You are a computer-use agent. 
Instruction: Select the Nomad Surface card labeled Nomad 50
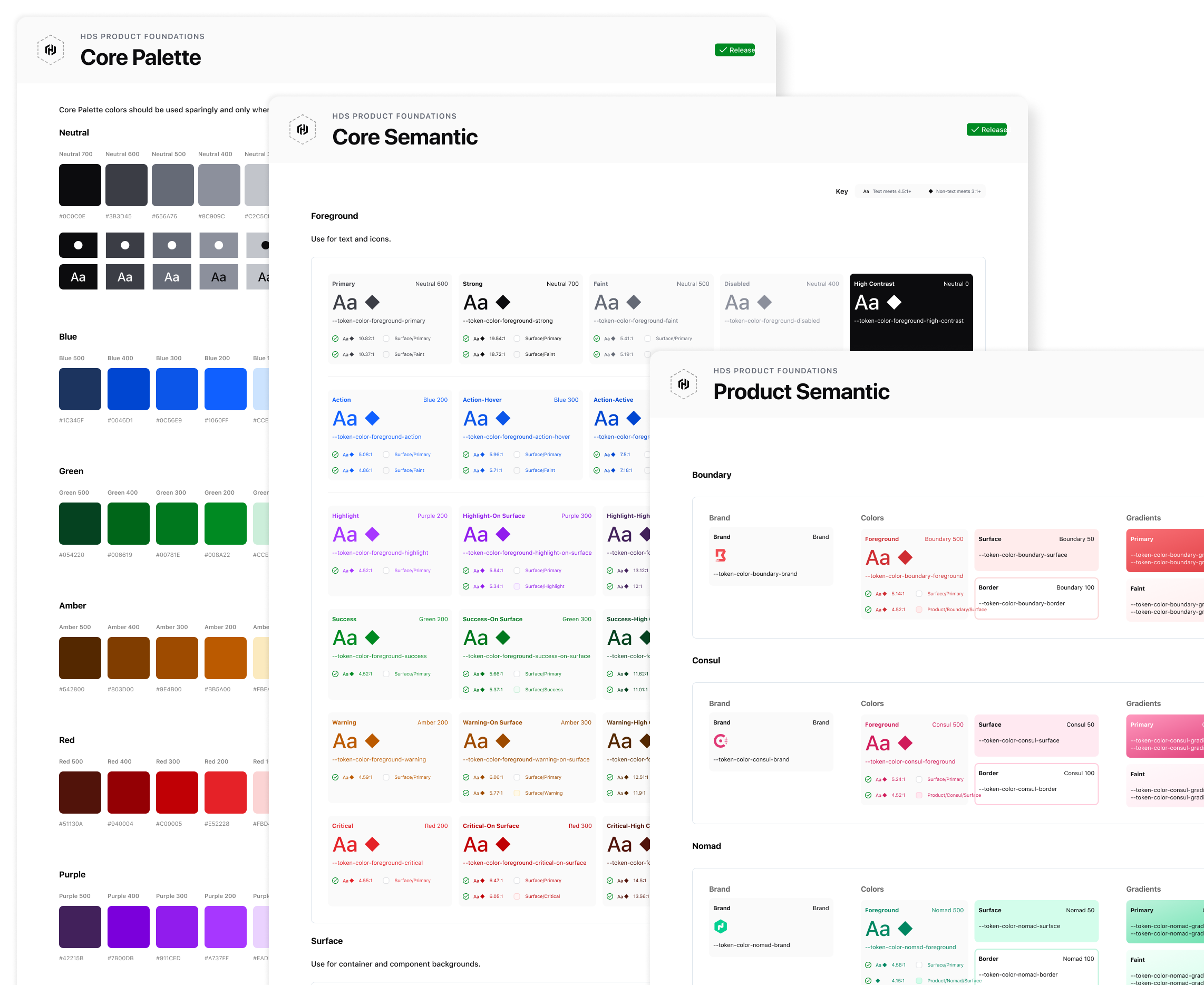(x=1036, y=921)
